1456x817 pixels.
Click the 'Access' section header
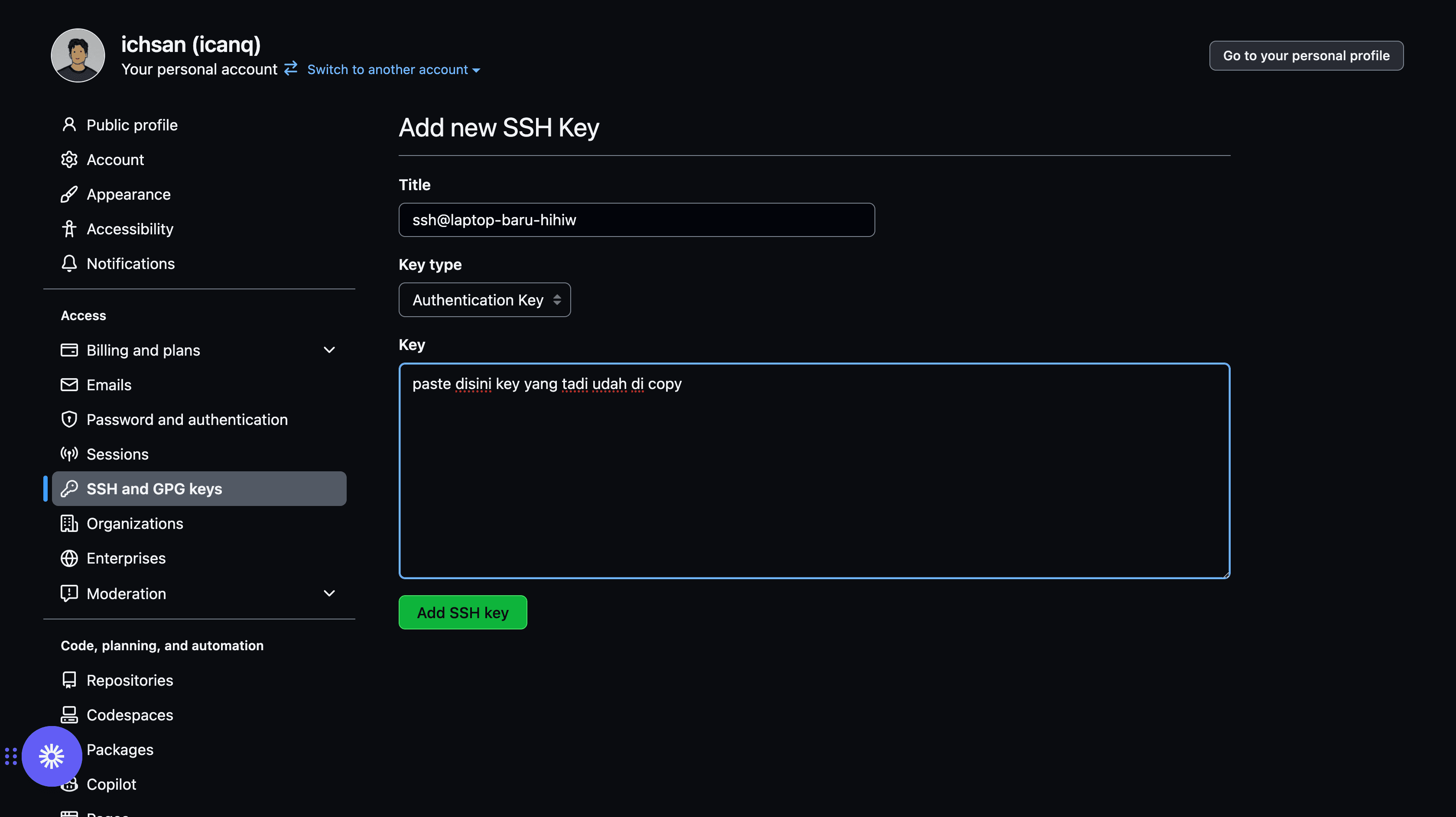(83, 315)
